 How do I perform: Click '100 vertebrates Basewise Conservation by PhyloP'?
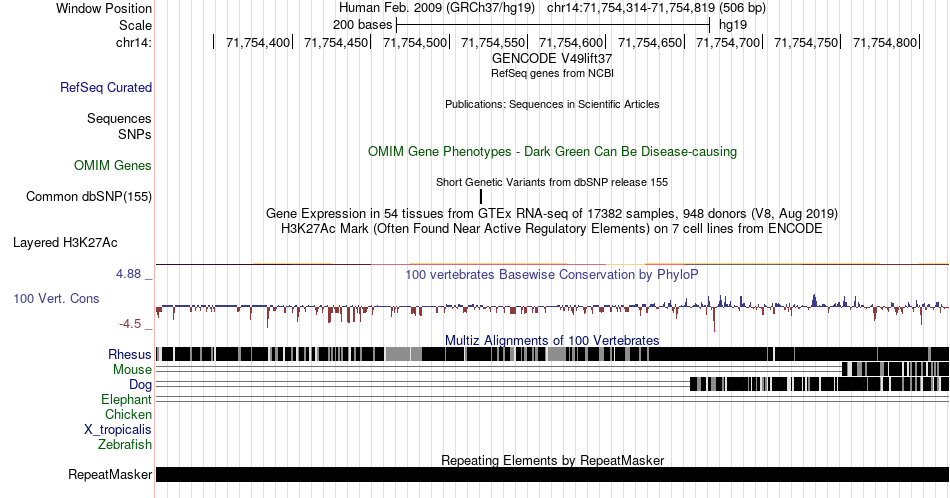(552, 274)
